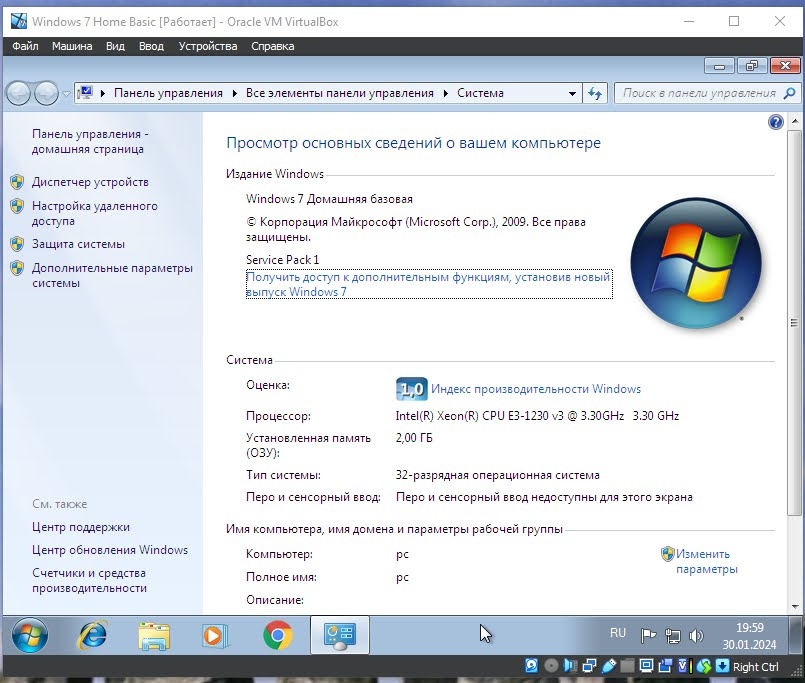Click the Action Center flag tray icon
This screenshot has width=805, height=683.
[x=648, y=636]
